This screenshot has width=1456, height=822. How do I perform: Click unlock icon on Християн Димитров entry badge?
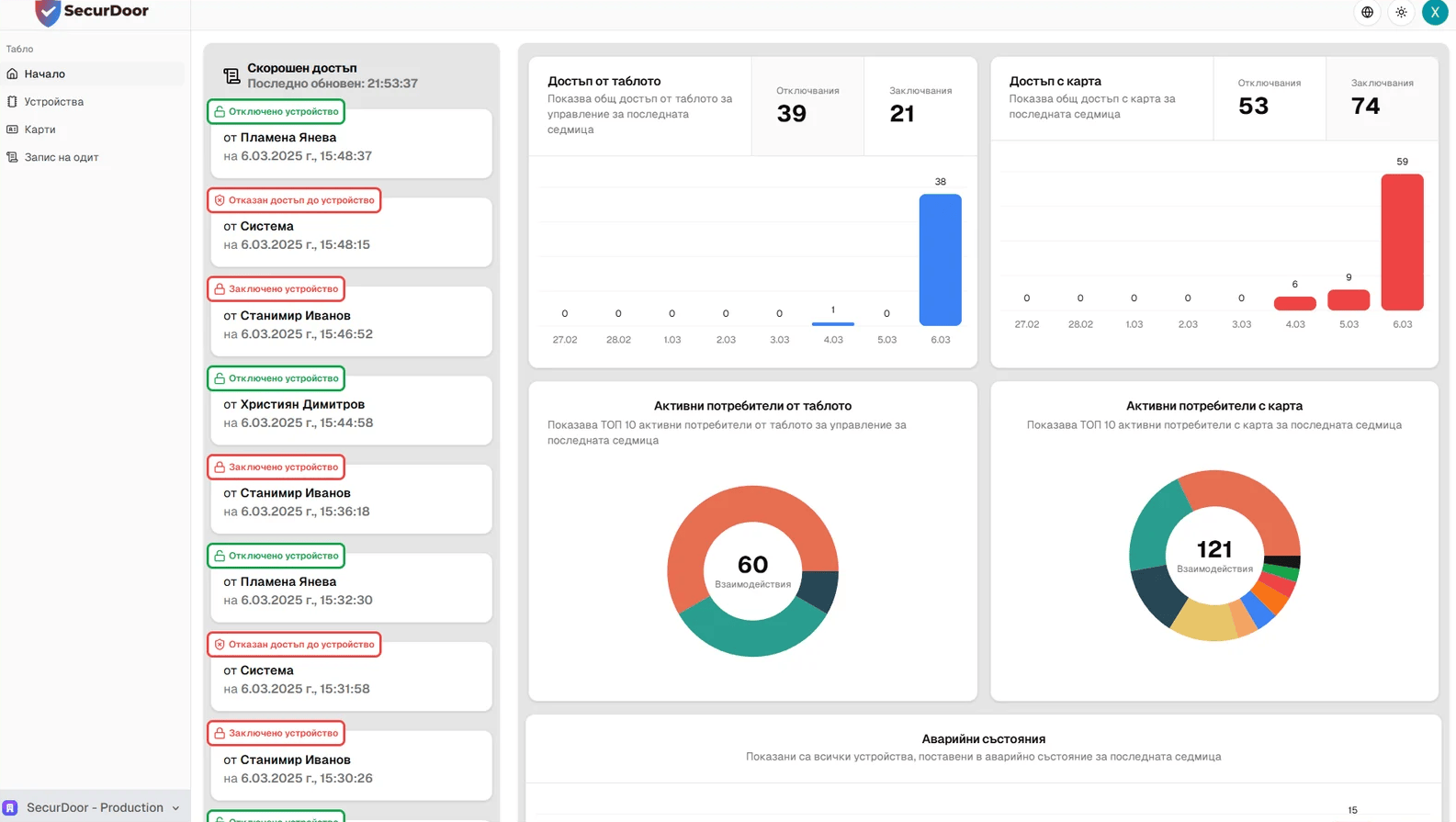coord(220,378)
